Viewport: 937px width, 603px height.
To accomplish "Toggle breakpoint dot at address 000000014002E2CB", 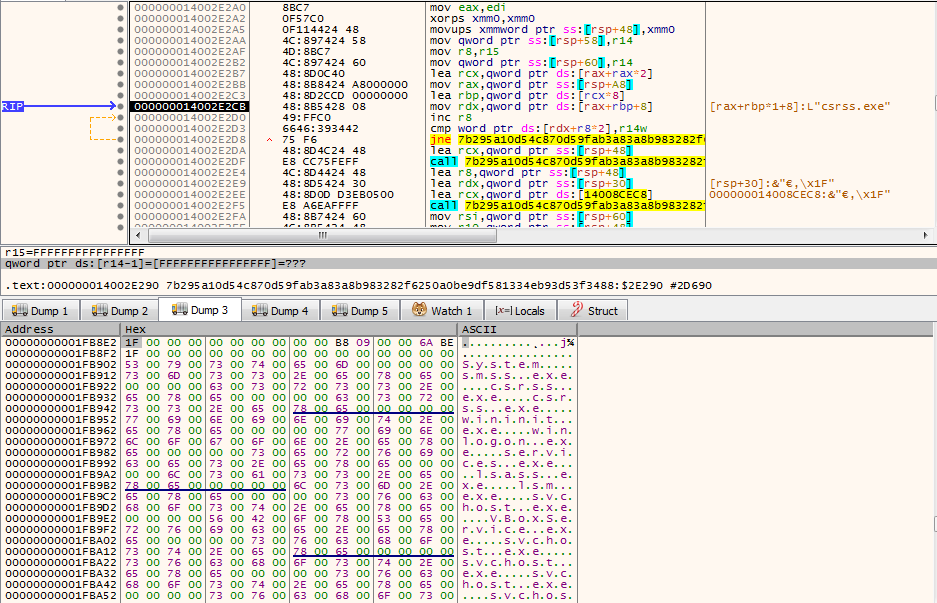I will tap(121, 106).
